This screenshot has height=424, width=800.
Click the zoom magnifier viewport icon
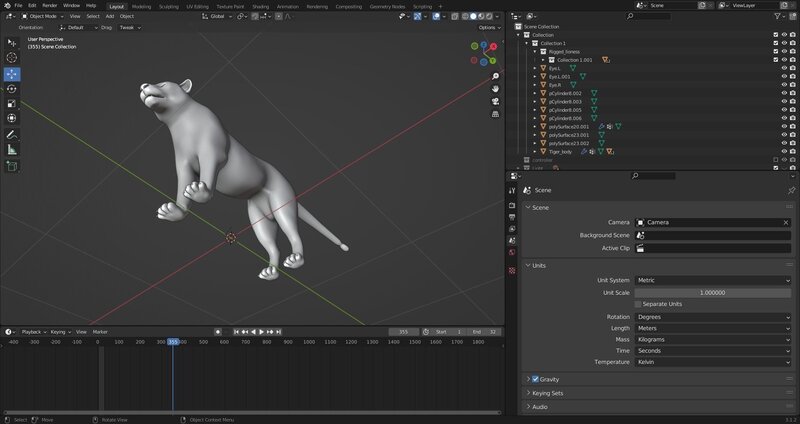click(x=495, y=76)
